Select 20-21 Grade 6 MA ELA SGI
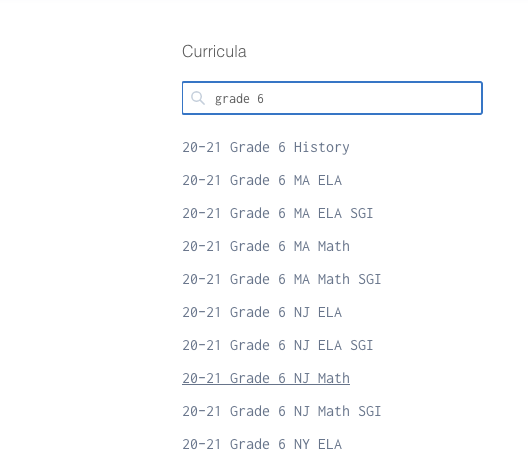The height and width of the screenshot is (466, 528). coord(277,213)
